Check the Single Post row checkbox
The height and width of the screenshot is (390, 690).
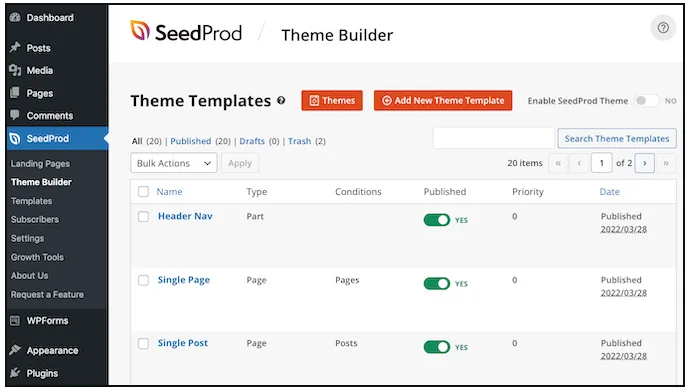pos(143,343)
